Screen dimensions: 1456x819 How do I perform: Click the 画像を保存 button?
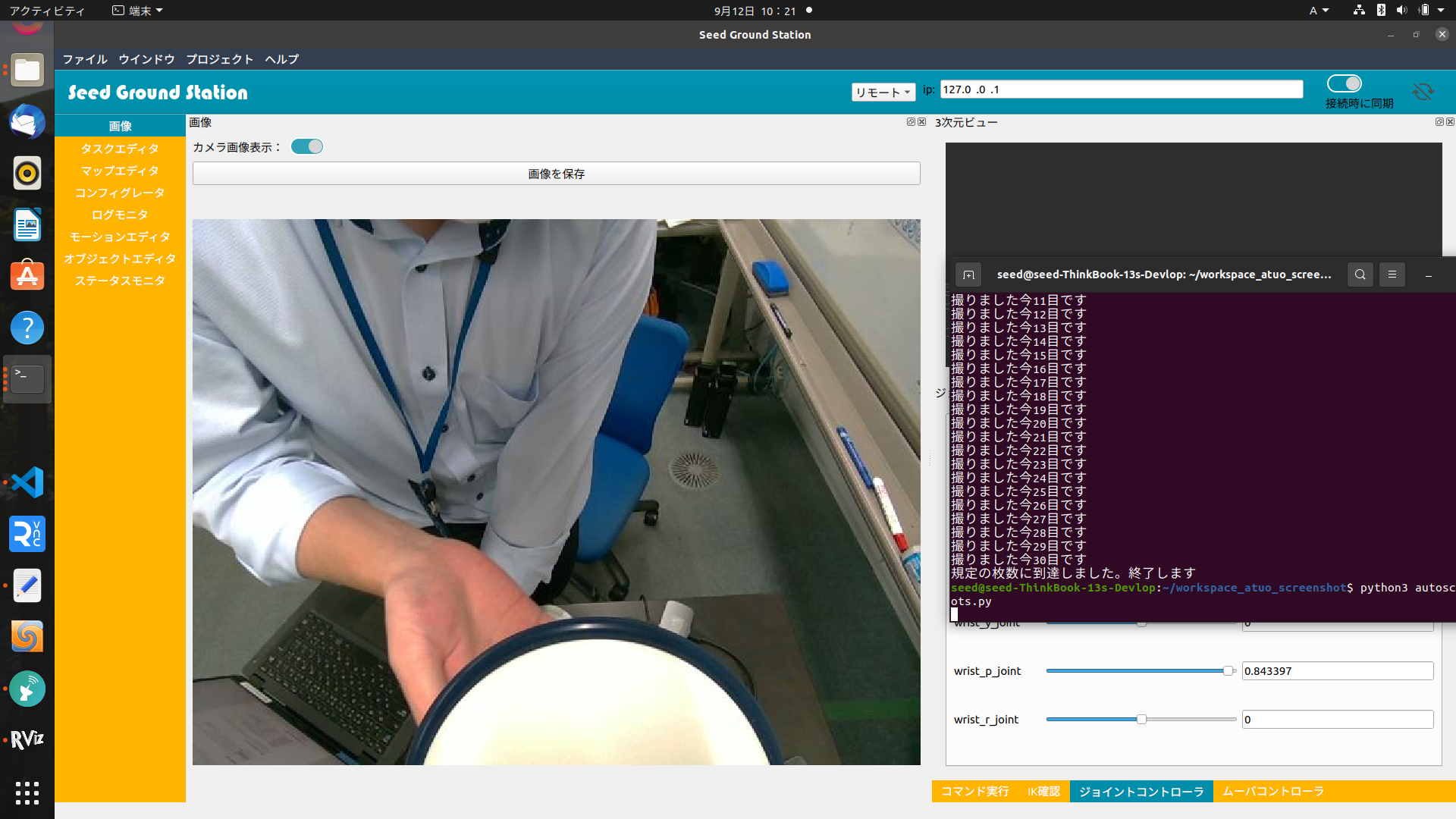click(555, 173)
